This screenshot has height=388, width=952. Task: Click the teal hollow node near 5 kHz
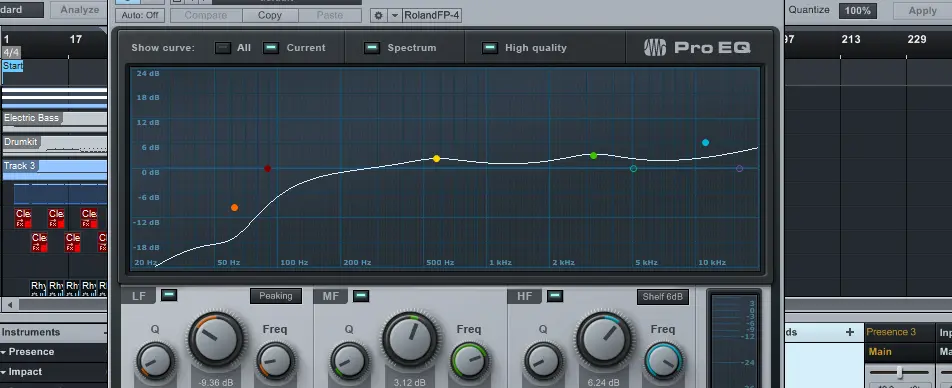tap(634, 169)
